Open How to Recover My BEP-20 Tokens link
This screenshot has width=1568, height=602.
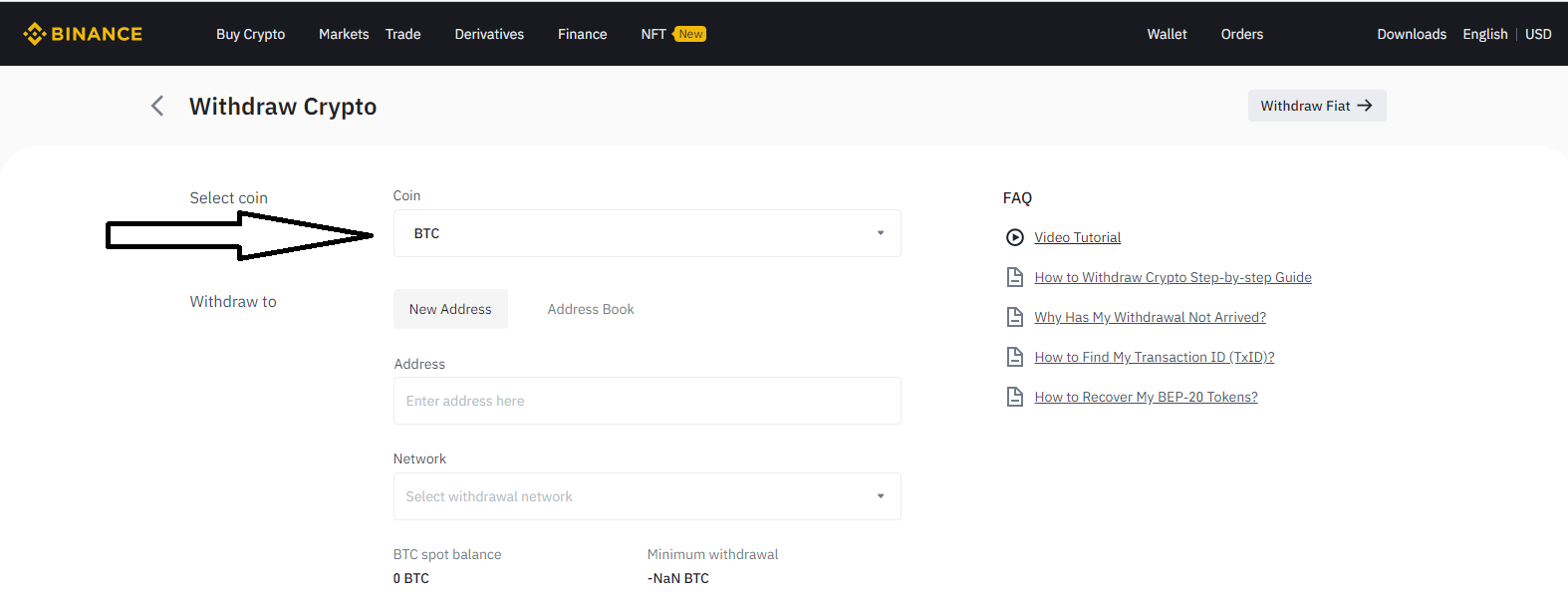point(1147,397)
